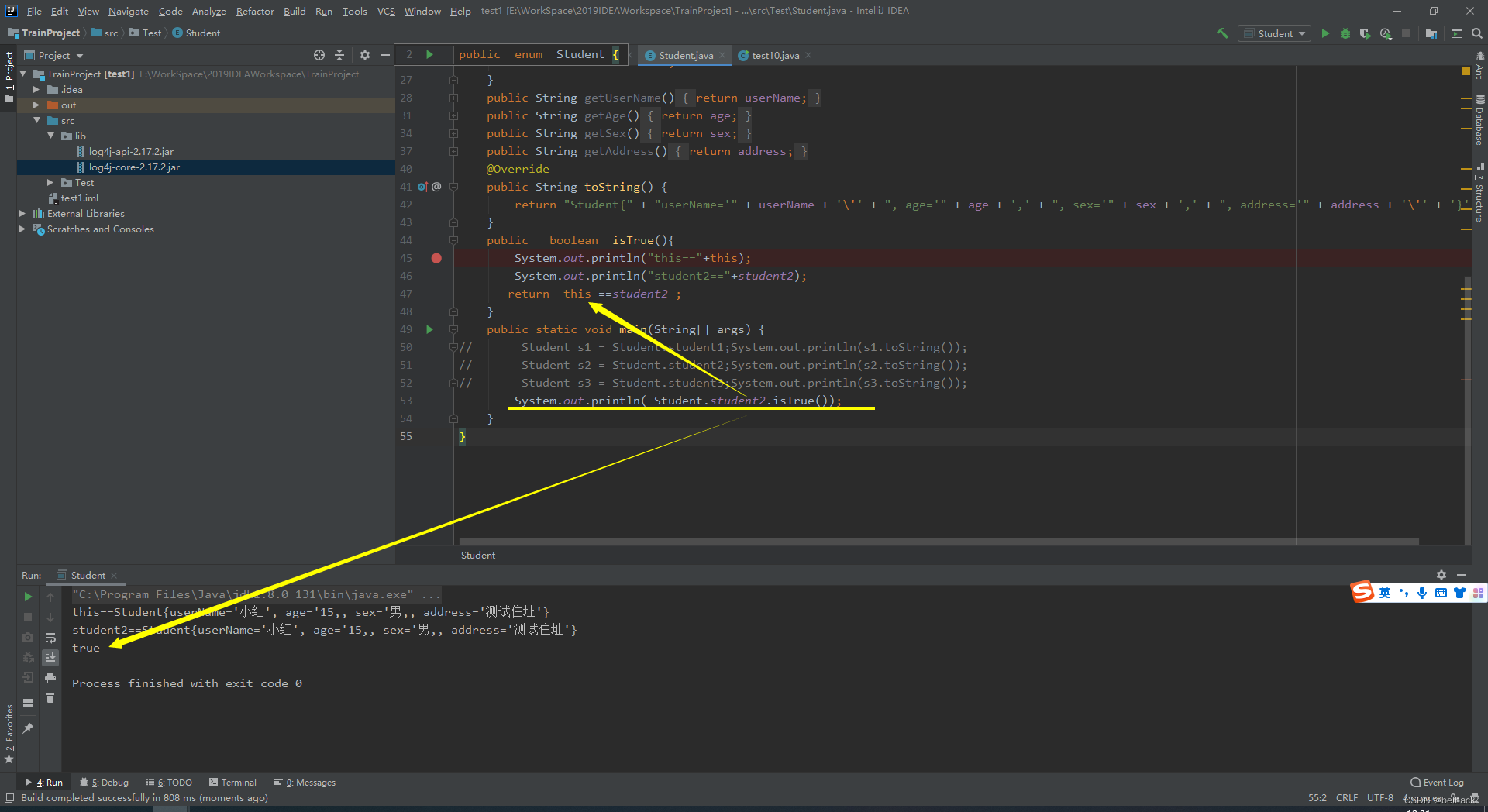Toggle scroll to end in Run console

(x=50, y=657)
